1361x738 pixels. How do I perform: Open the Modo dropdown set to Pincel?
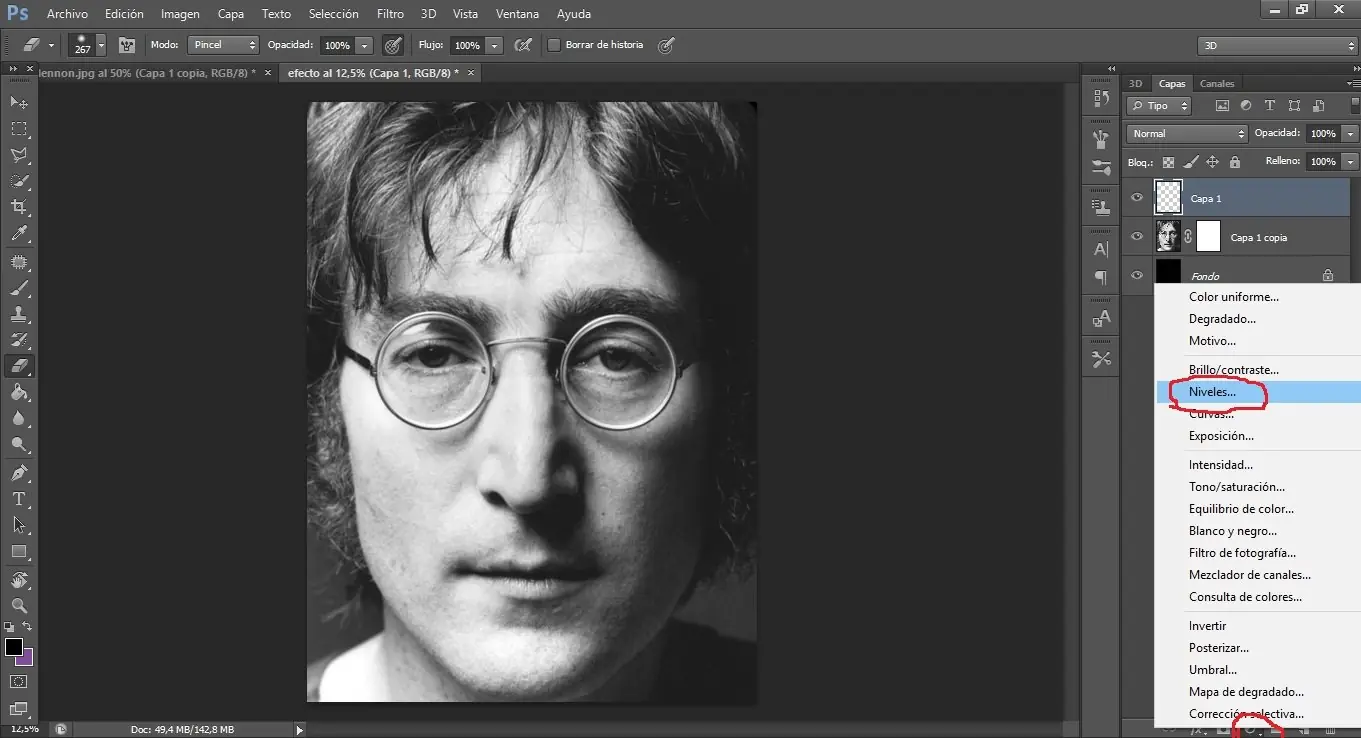[223, 45]
